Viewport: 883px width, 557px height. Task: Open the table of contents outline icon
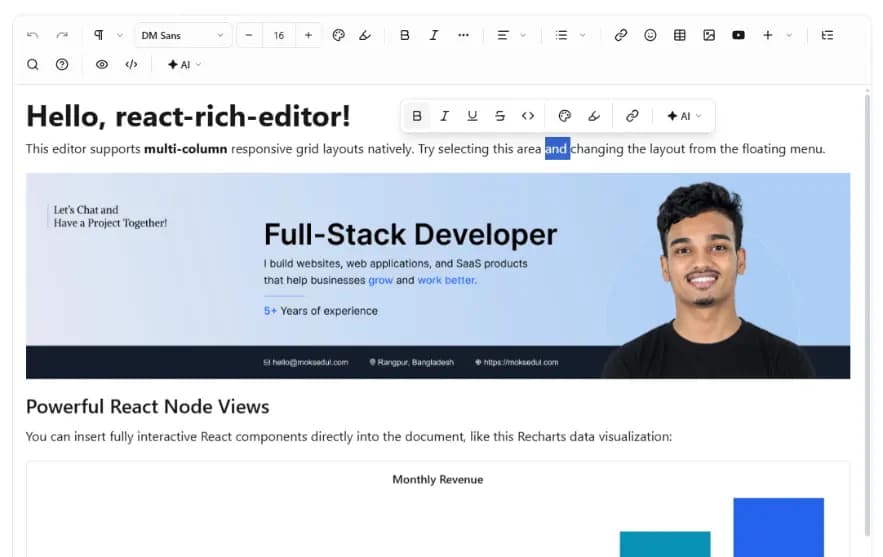pos(827,35)
